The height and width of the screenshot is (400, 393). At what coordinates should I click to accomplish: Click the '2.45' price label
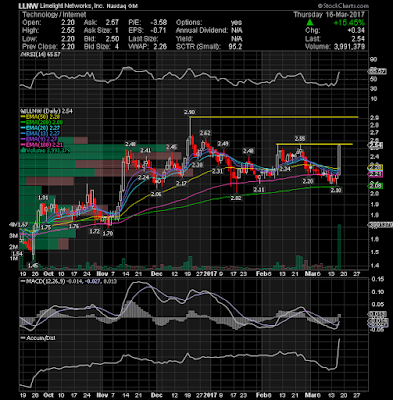(x=172, y=147)
